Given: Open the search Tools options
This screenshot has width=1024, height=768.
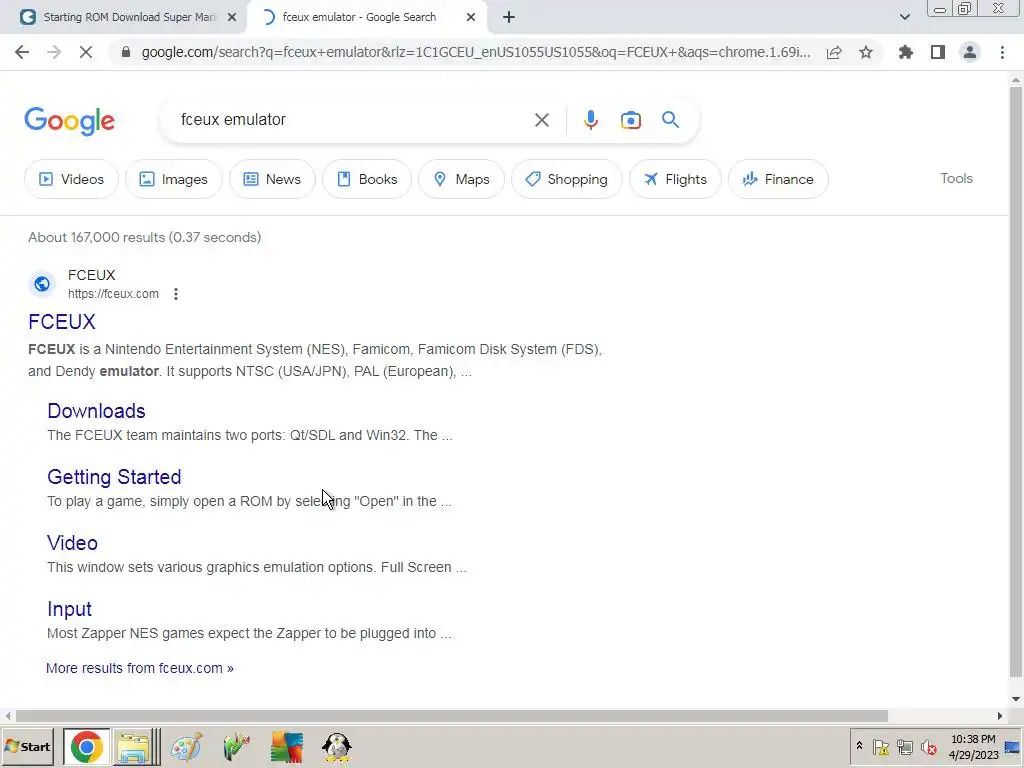Looking at the screenshot, I should [x=956, y=178].
